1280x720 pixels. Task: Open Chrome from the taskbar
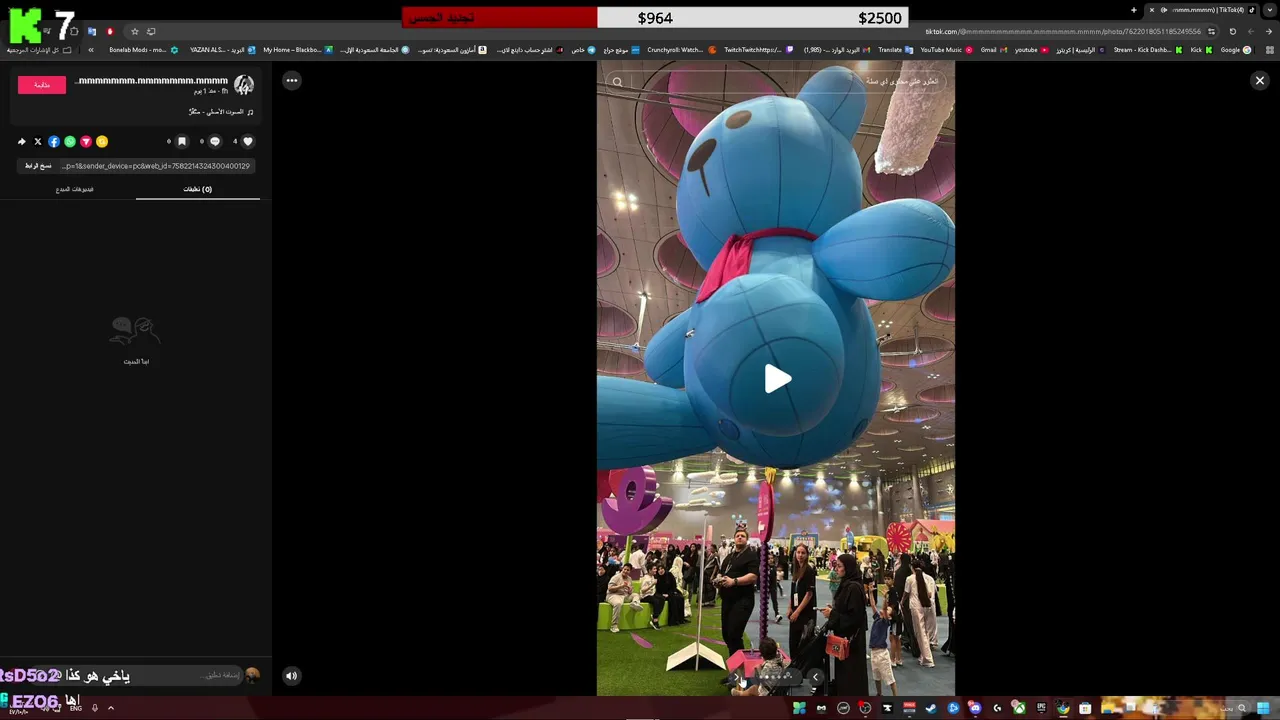[x=1063, y=708]
